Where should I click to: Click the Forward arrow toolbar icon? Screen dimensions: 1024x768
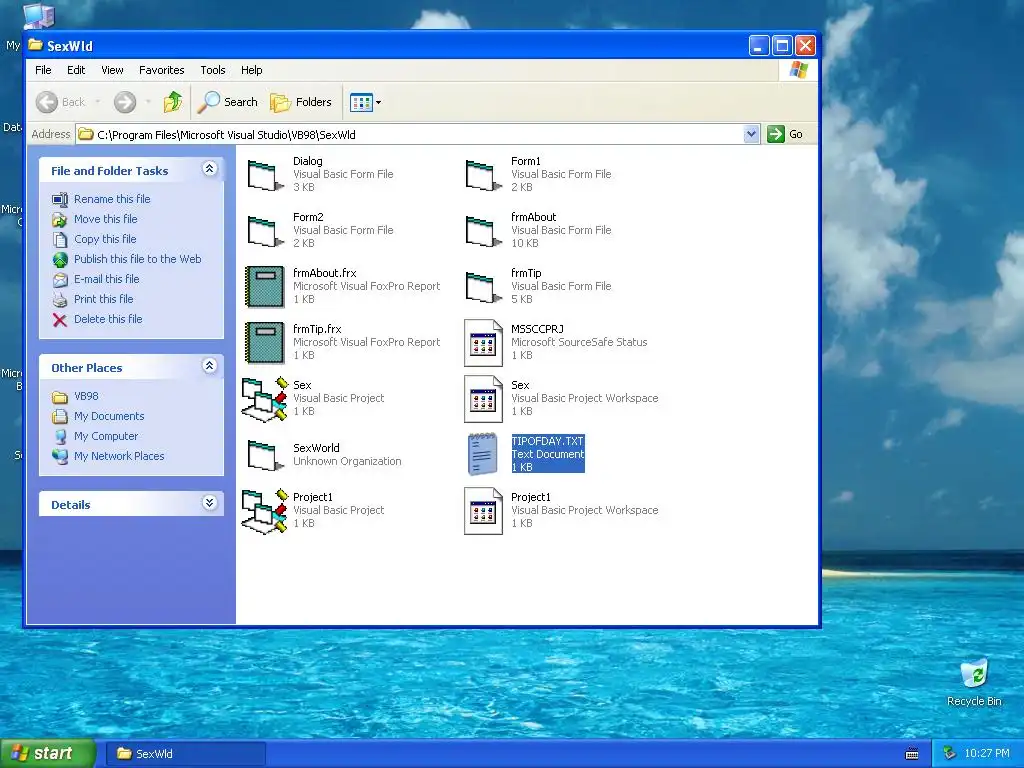click(x=125, y=102)
